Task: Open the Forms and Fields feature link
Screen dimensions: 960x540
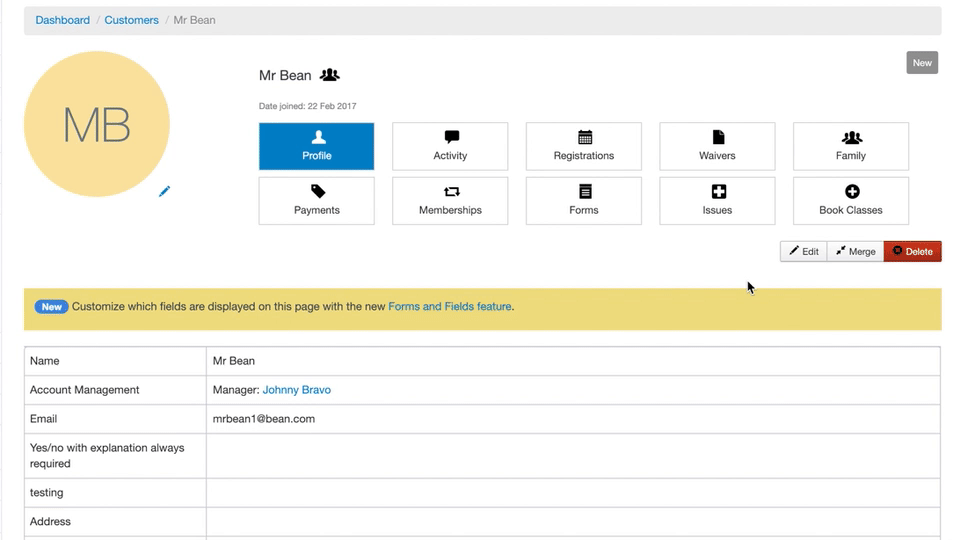Action: 449,307
